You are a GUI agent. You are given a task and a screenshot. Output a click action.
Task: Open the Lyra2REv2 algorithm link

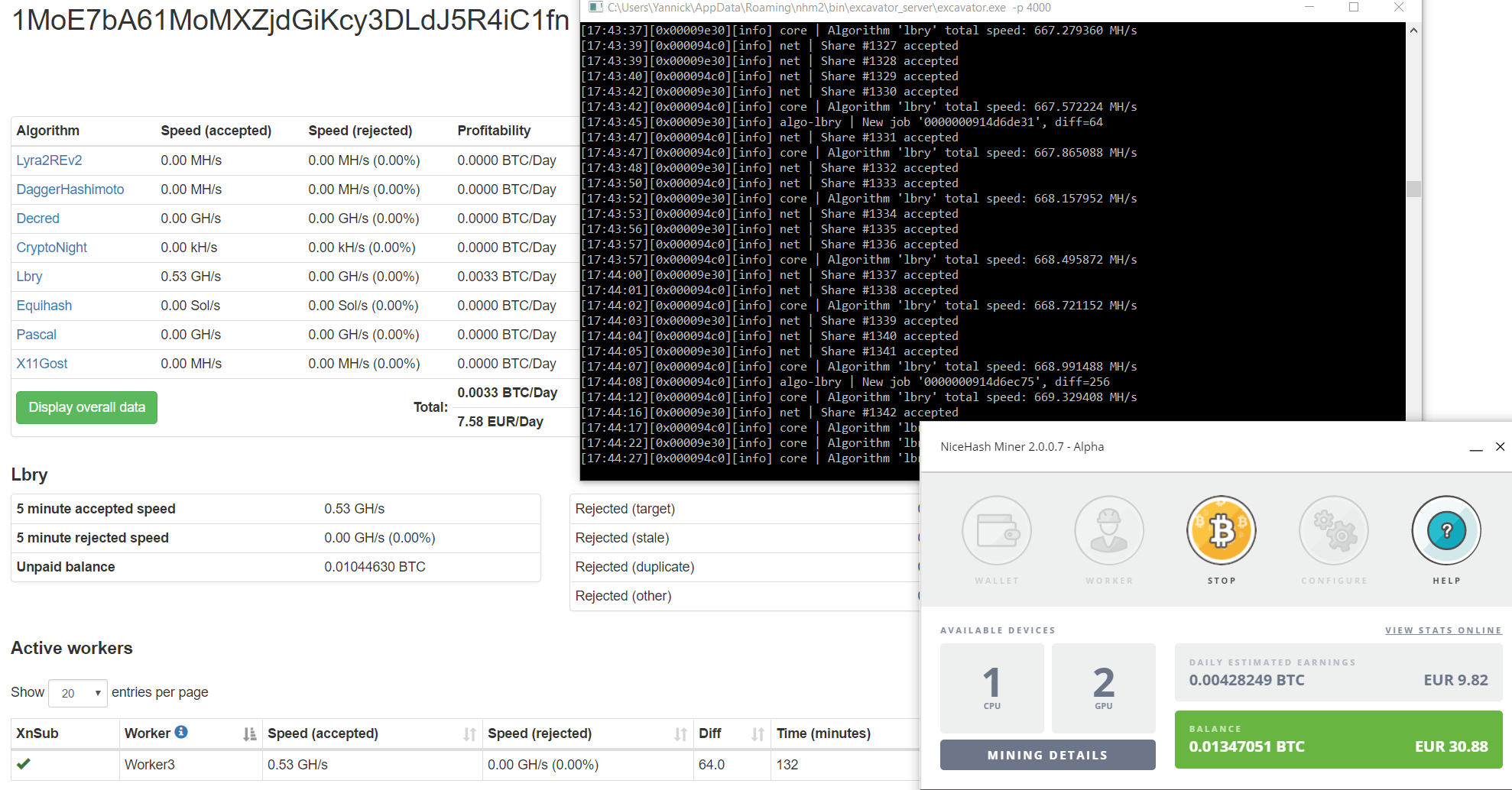point(50,160)
